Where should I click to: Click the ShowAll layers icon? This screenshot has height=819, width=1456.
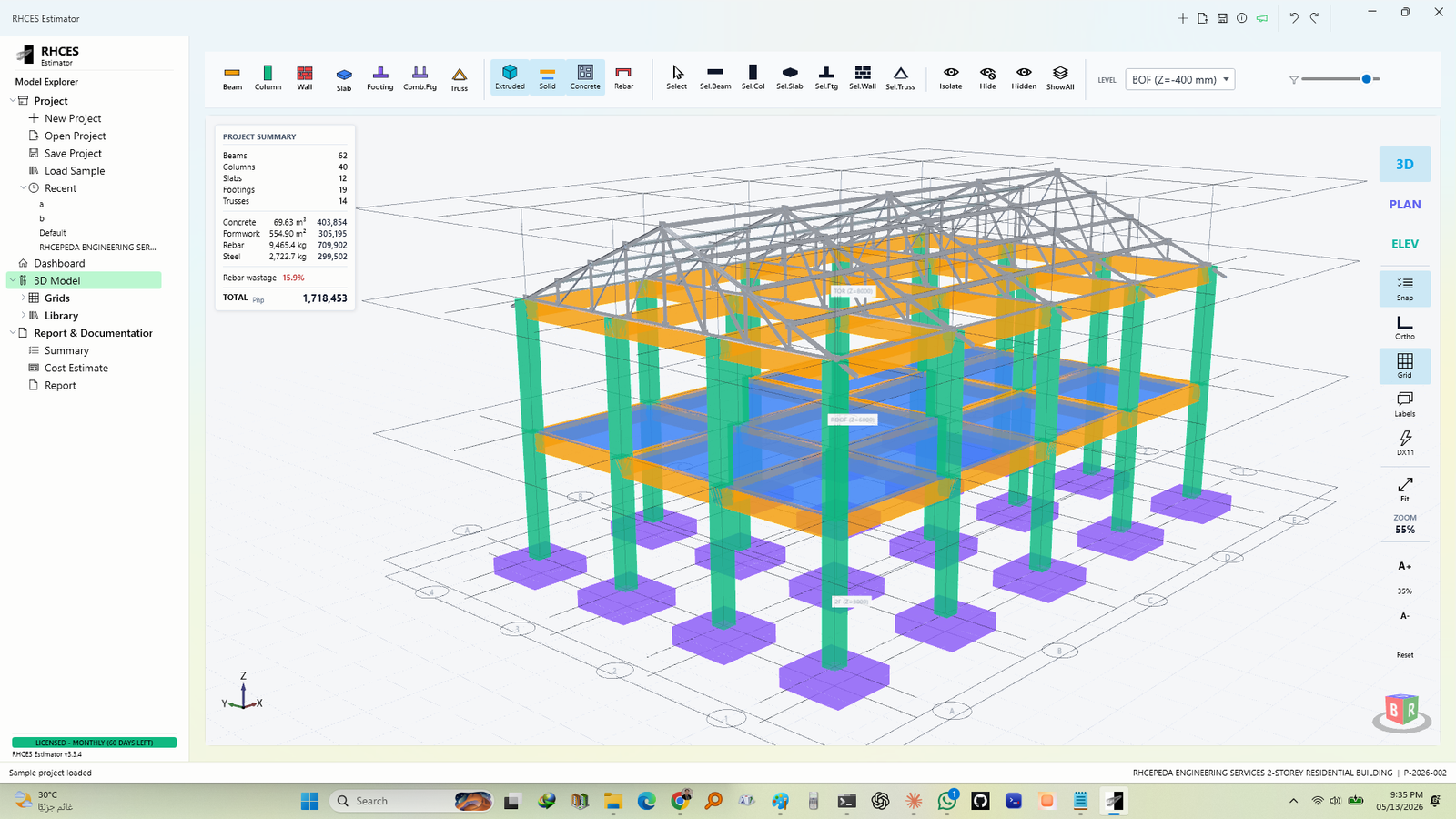[x=1060, y=77]
